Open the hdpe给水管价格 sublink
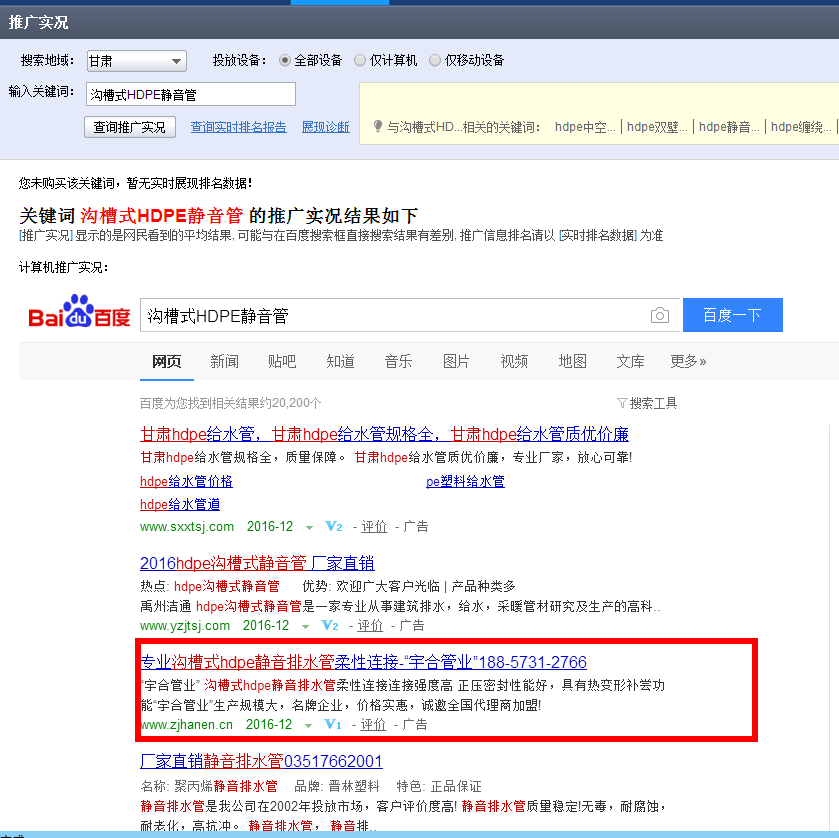839x838 pixels. pyautogui.click(x=186, y=482)
